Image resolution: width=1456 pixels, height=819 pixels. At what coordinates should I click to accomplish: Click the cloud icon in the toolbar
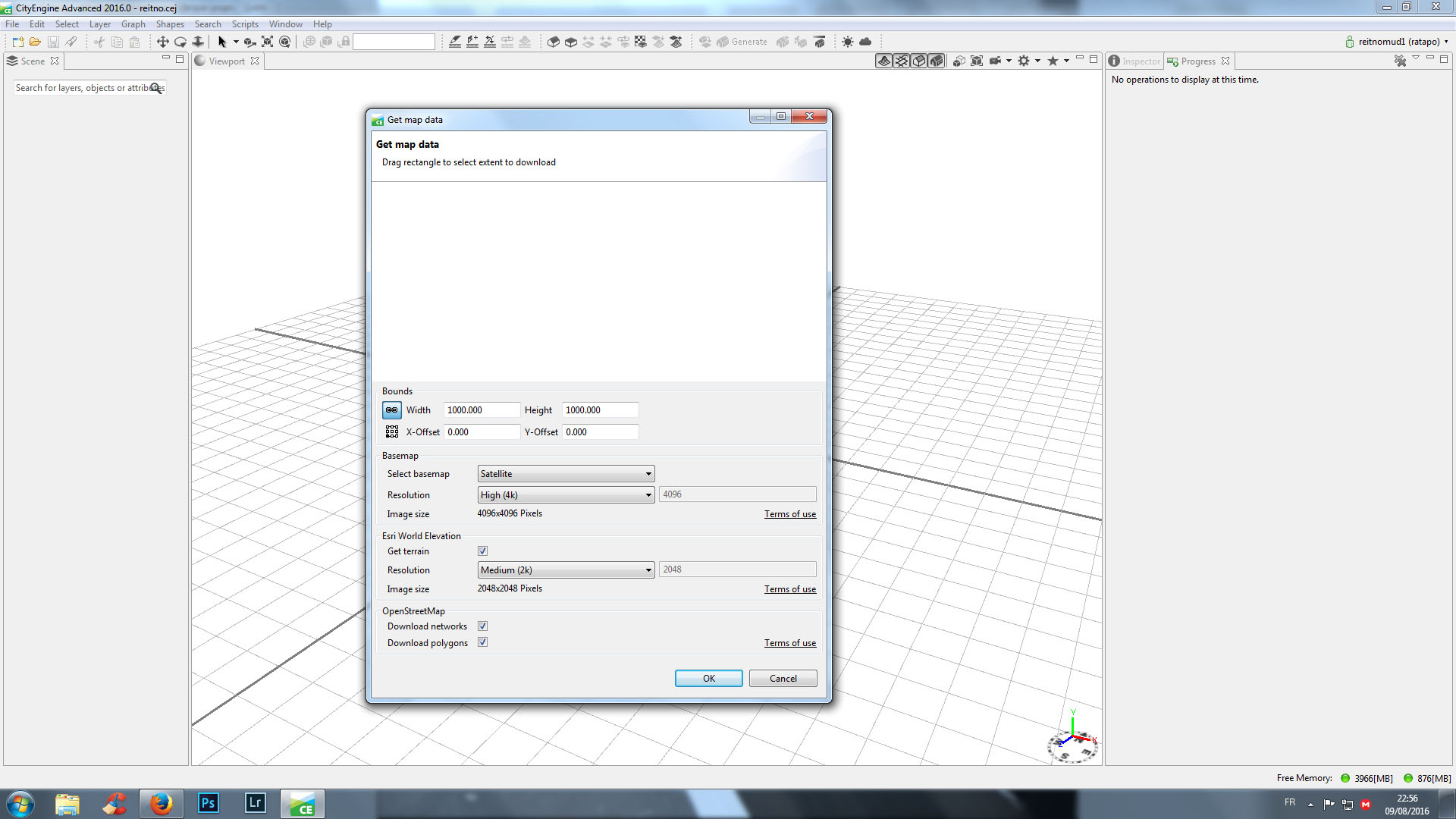pyautogui.click(x=865, y=42)
